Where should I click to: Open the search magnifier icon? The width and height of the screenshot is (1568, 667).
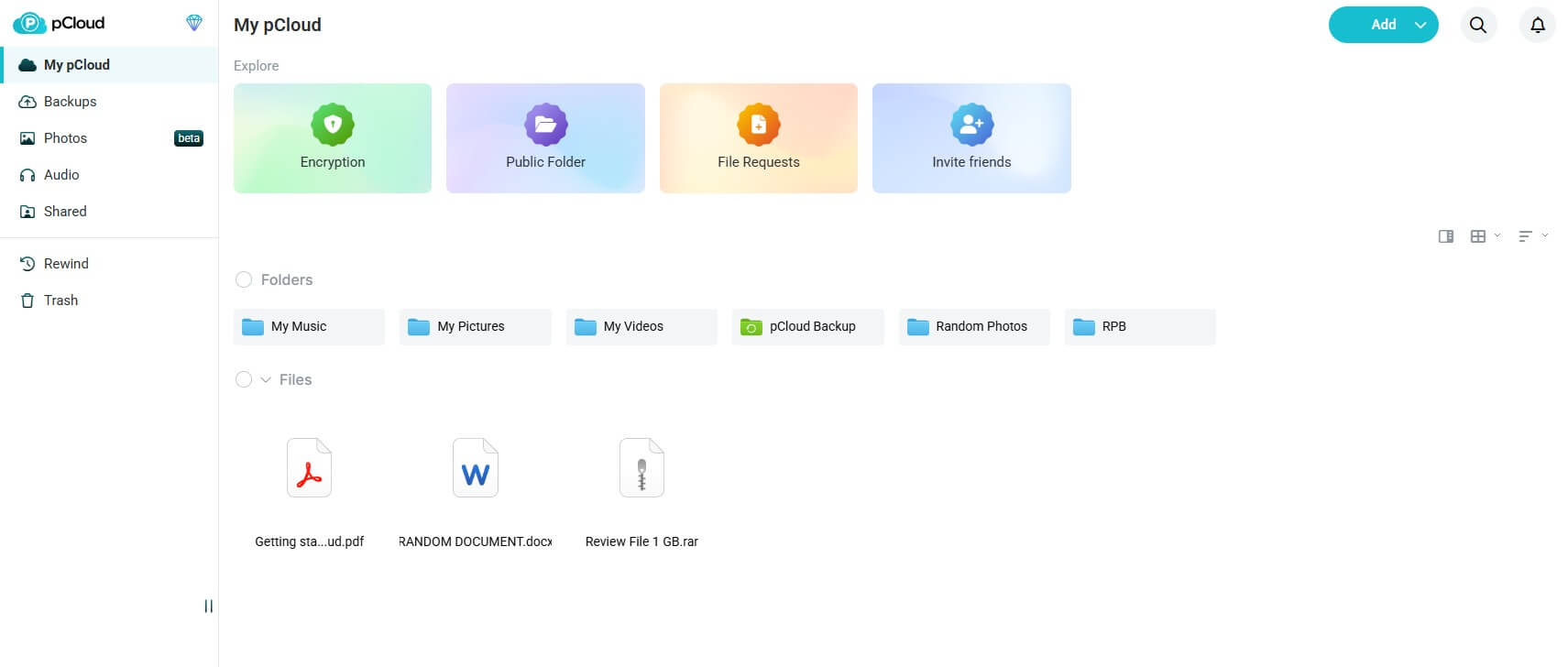(1478, 25)
